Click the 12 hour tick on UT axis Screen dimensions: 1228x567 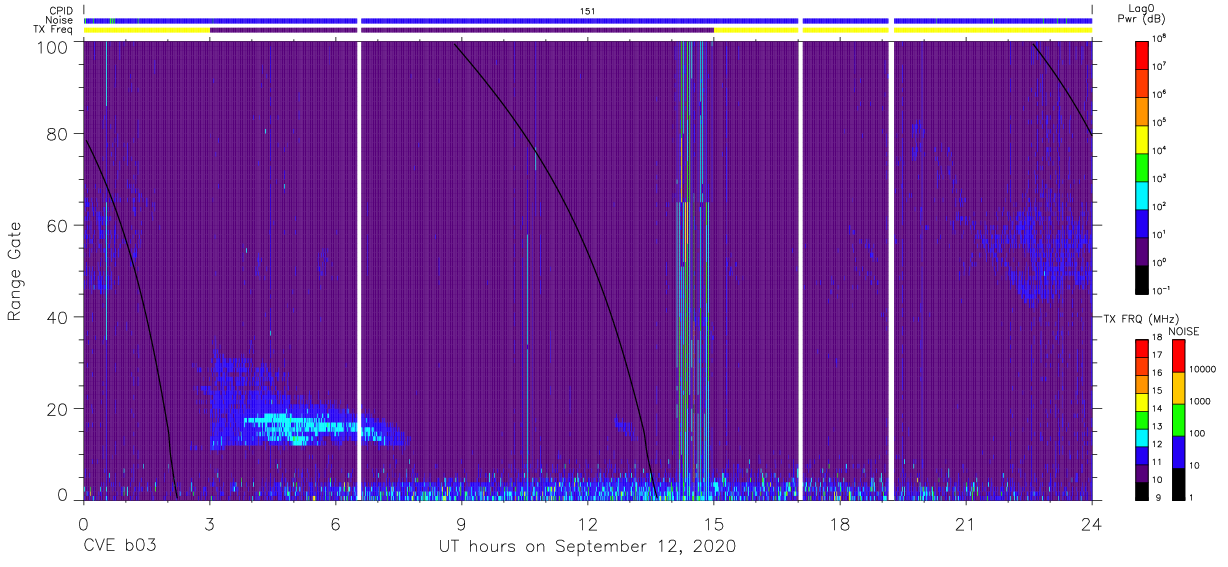tap(588, 523)
